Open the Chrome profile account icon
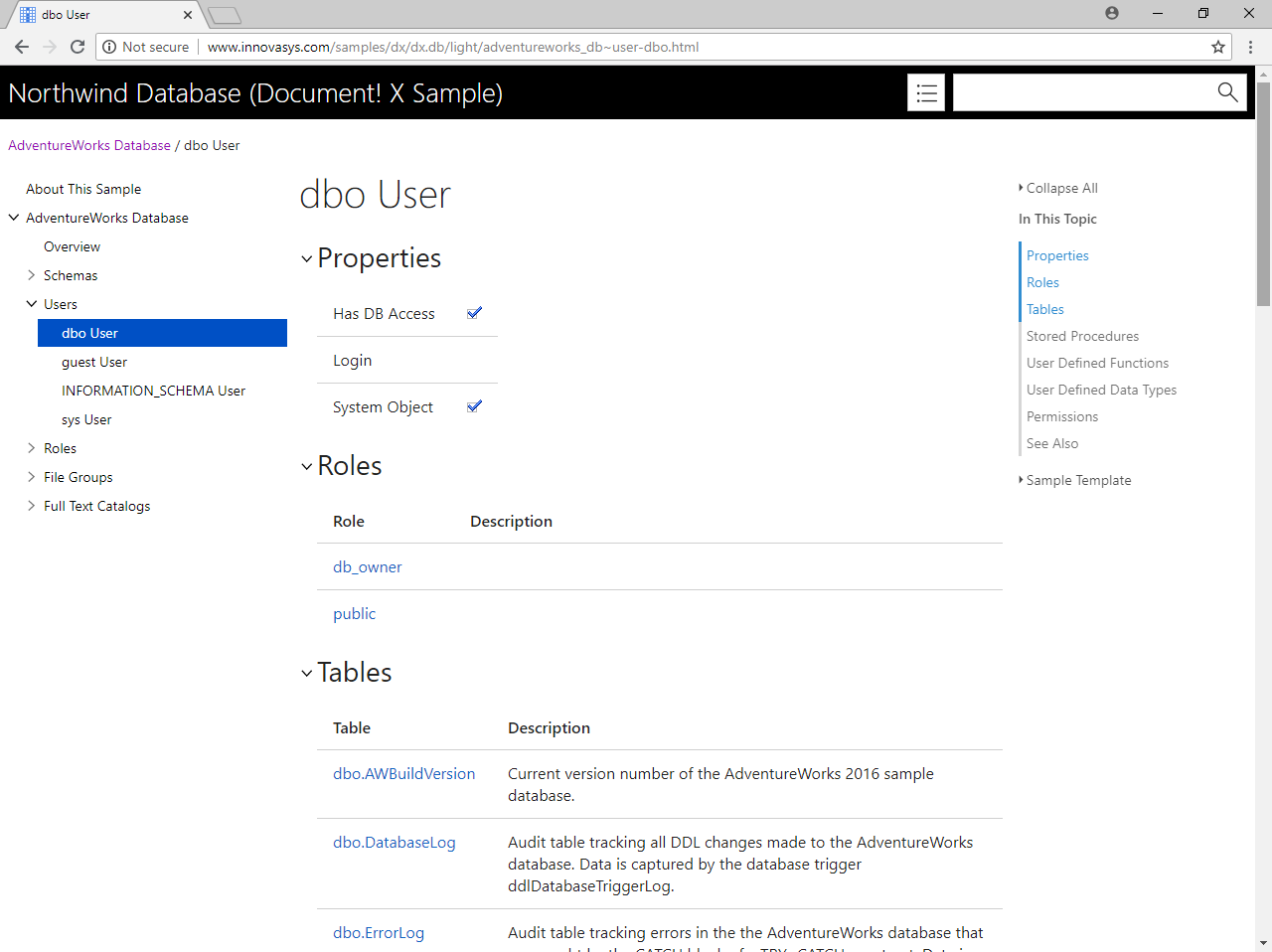Screen dimensions: 1272x952 click(1112, 13)
